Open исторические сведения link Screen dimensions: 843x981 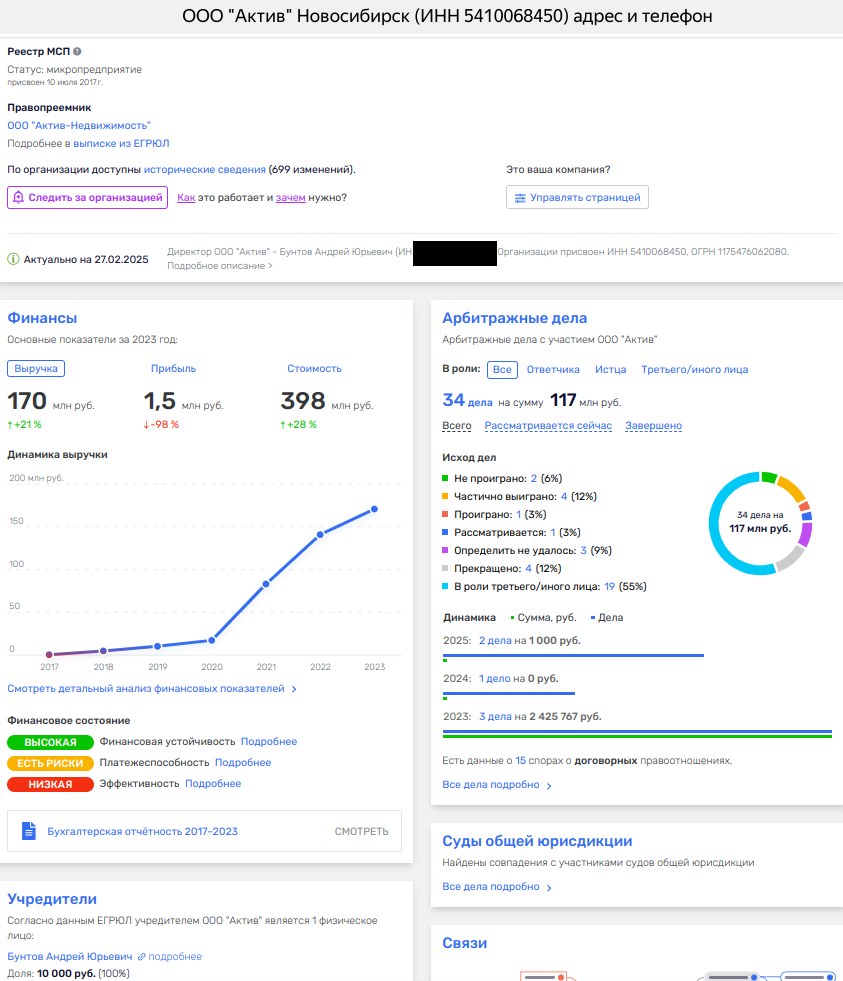coord(205,170)
